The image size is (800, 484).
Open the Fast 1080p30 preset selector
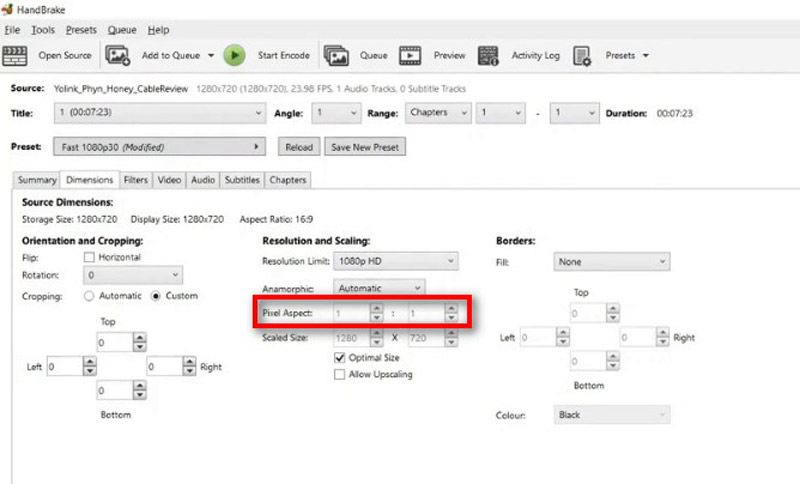160,147
